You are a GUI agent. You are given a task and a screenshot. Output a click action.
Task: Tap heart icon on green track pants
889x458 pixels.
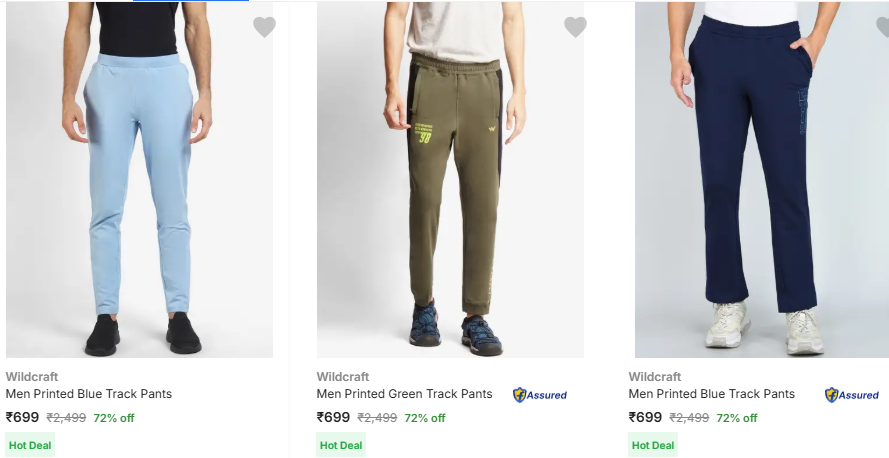(575, 28)
